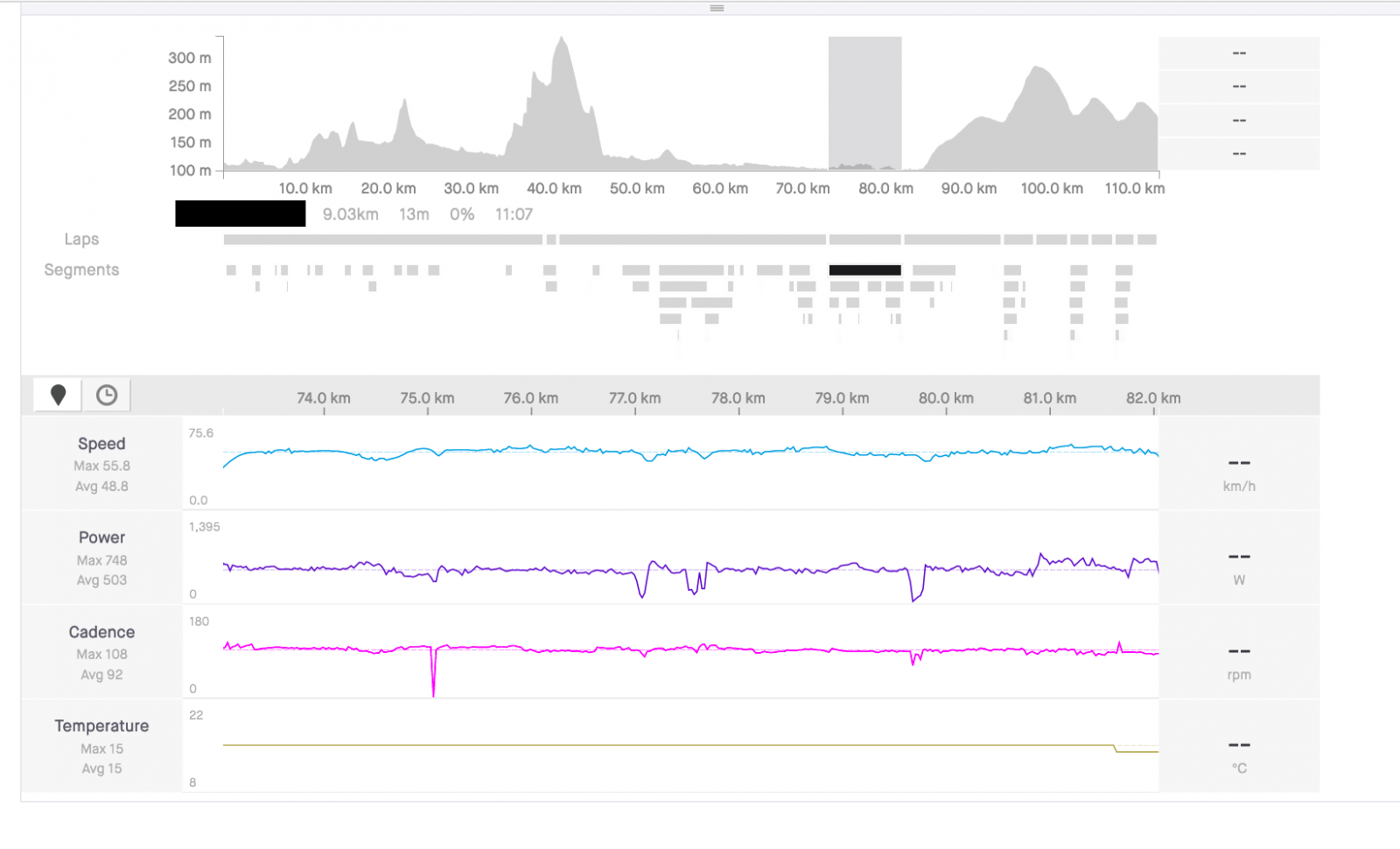Select the segment bar right of highlighted one
Screen dimensions: 1400x849
tap(934, 270)
